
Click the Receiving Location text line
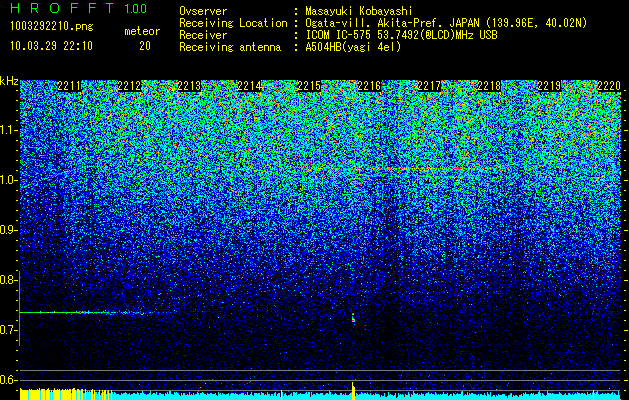pos(383,23)
